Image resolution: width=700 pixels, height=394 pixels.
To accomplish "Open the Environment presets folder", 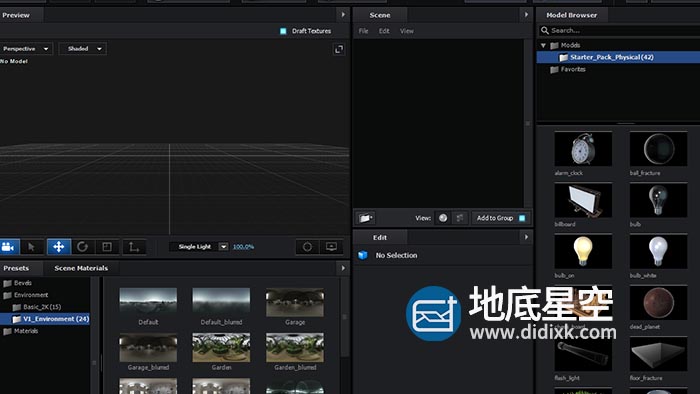I will pyautogui.click(x=26, y=295).
